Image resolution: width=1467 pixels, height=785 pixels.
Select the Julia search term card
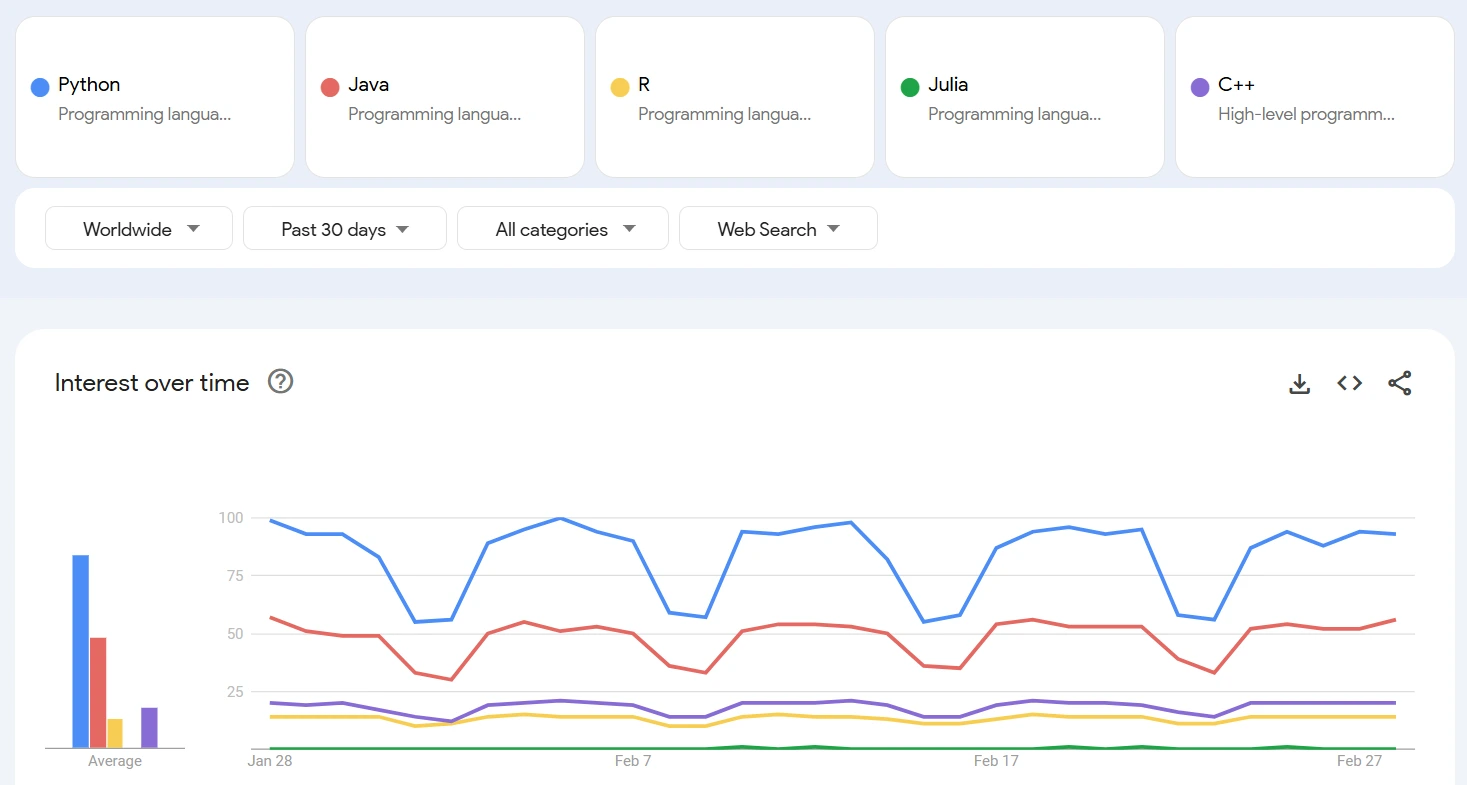point(1025,97)
